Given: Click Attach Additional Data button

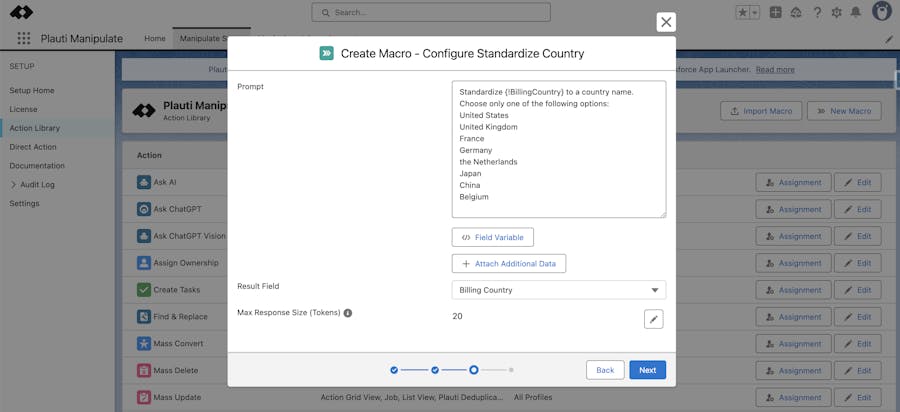Looking at the screenshot, I should click(x=509, y=263).
